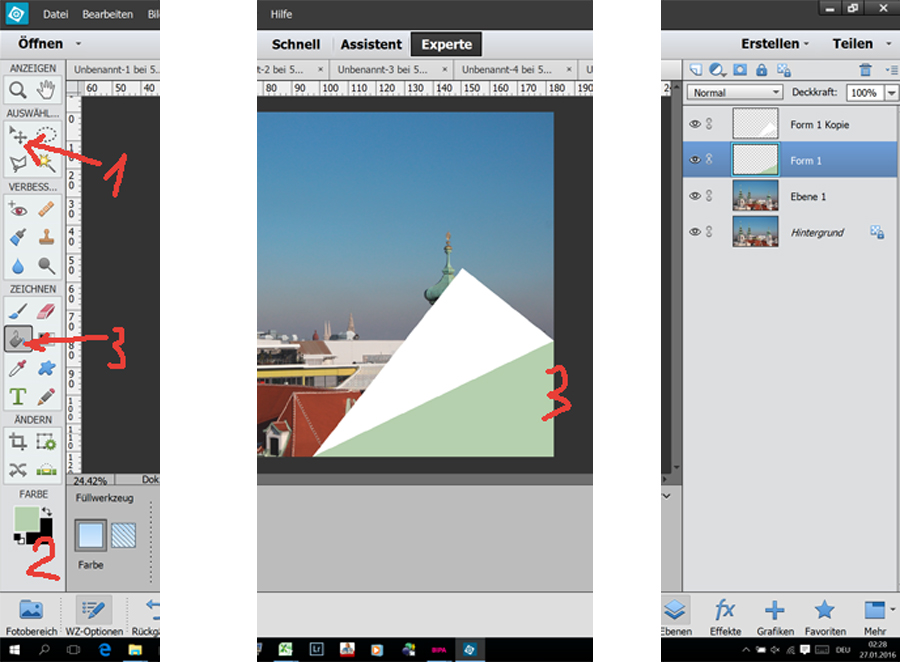The height and width of the screenshot is (662, 900).
Task: Select the Smart Brush tool
Action: (18, 237)
